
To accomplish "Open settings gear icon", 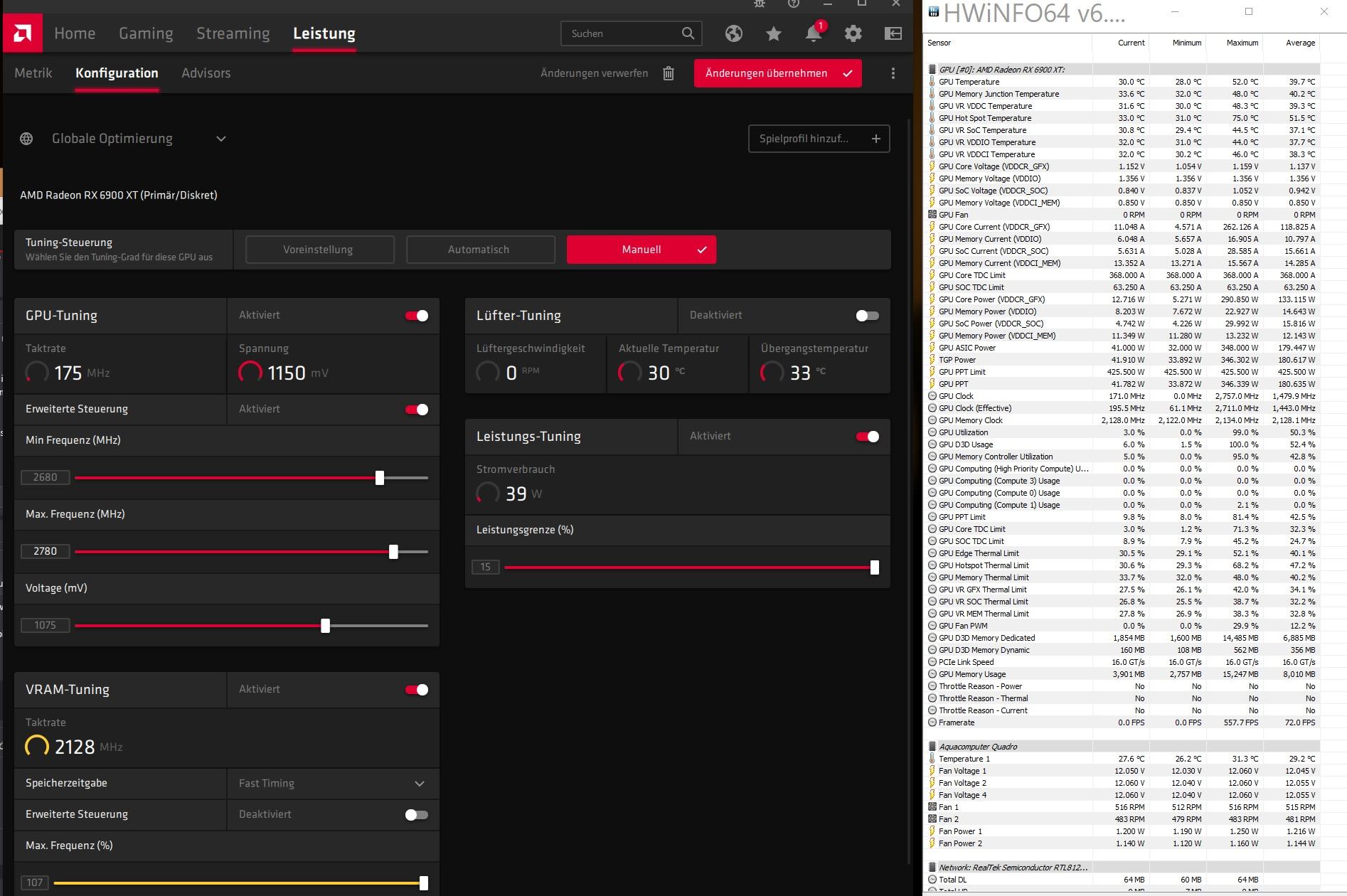I will coord(853,33).
